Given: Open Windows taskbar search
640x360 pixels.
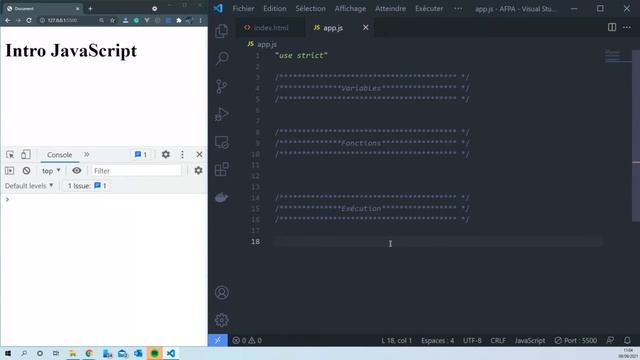Looking at the screenshot, I should coord(24,353).
